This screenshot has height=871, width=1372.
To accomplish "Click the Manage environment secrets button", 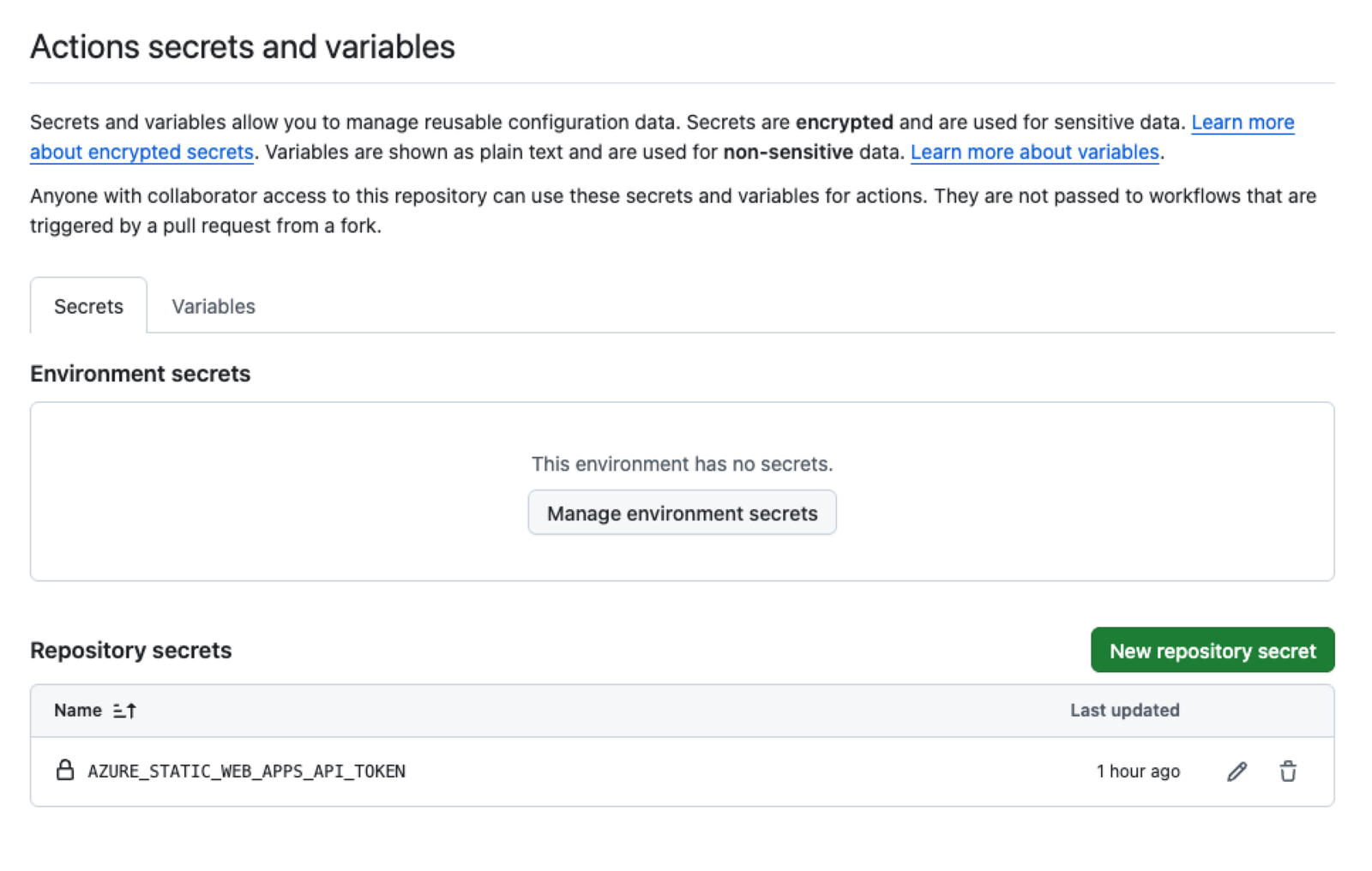I will click(682, 513).
